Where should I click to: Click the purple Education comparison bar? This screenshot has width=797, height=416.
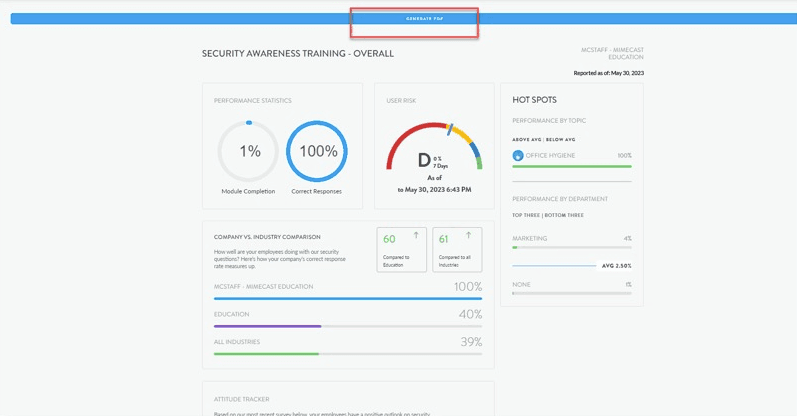pos(268,326)
